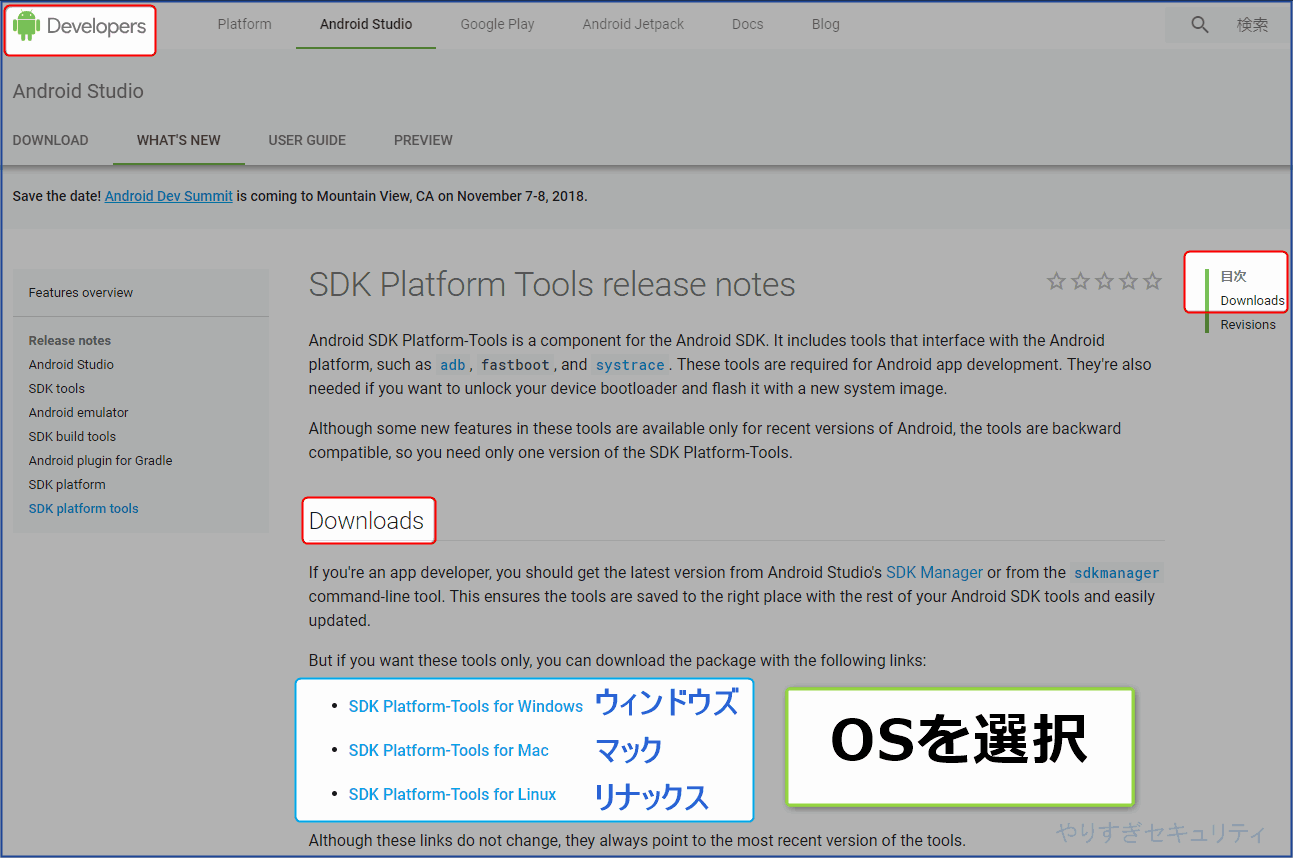Screen dimensions: 1293x858
Task: Select SDK platform tools sidebar link
Action: click(x=84, y=509)
